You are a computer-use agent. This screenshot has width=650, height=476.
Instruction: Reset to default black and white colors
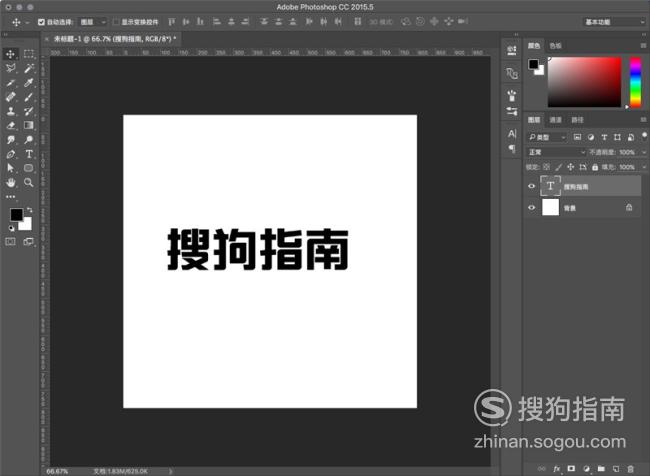coord(11,228)
